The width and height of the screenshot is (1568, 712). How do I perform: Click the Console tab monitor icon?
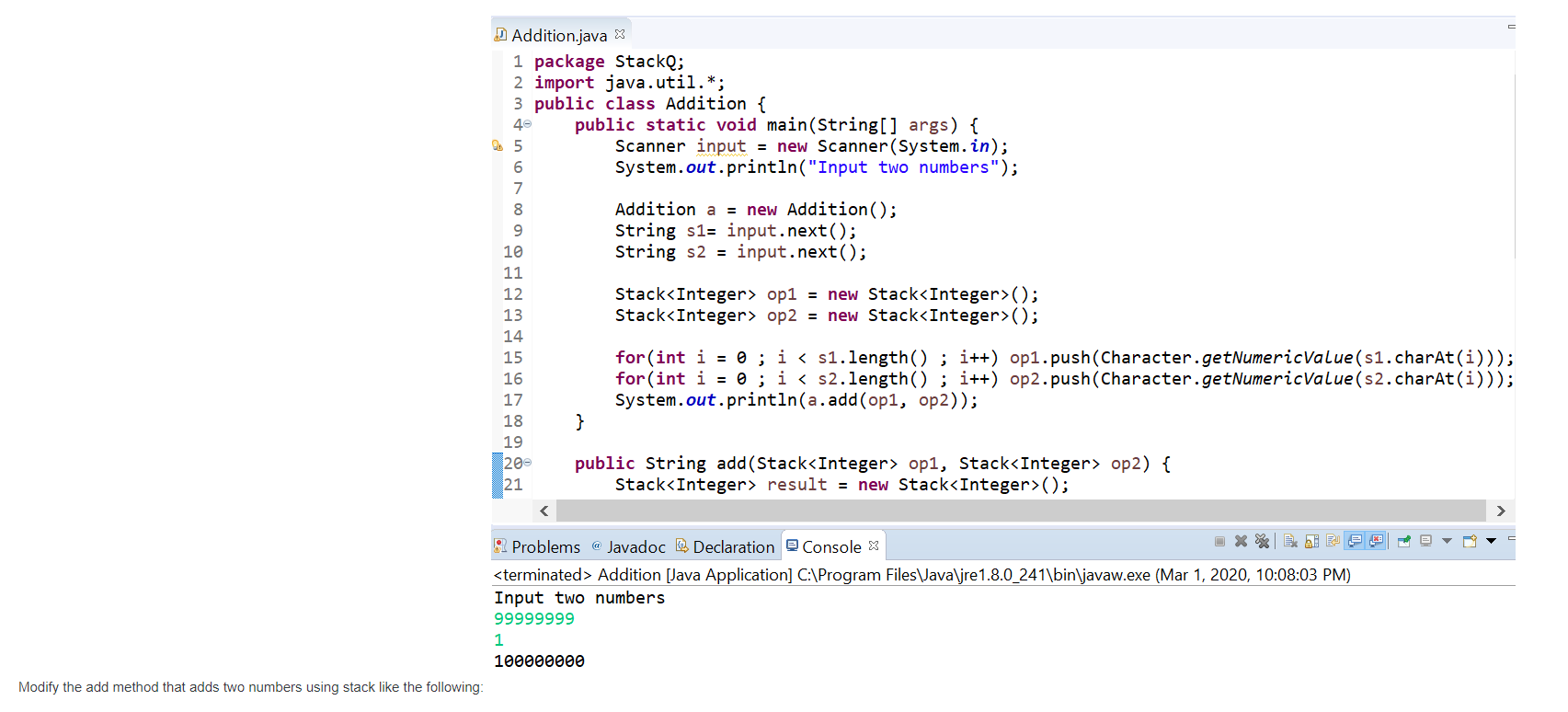pos(792,545)
